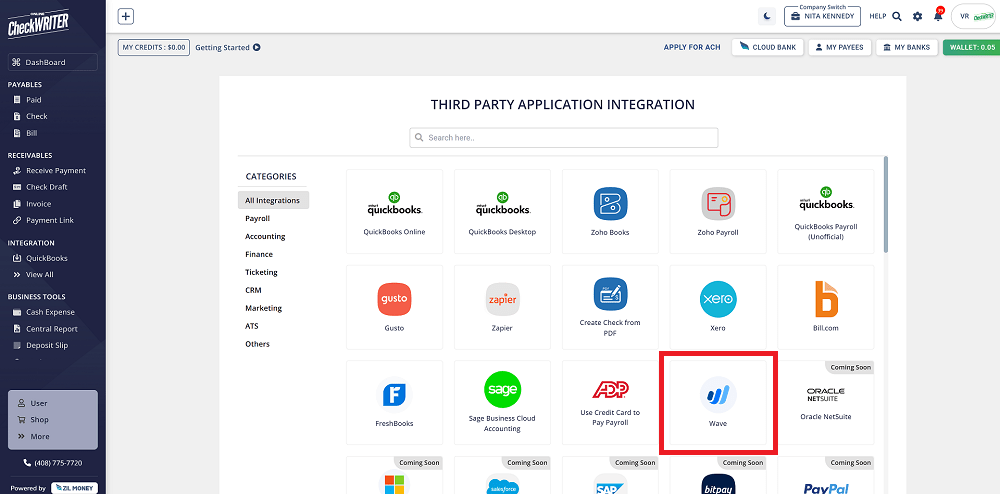Viewport: 1000px width, 494px height.
Task: Open FreshBooks integration card
Action: (x=394, y=402)
